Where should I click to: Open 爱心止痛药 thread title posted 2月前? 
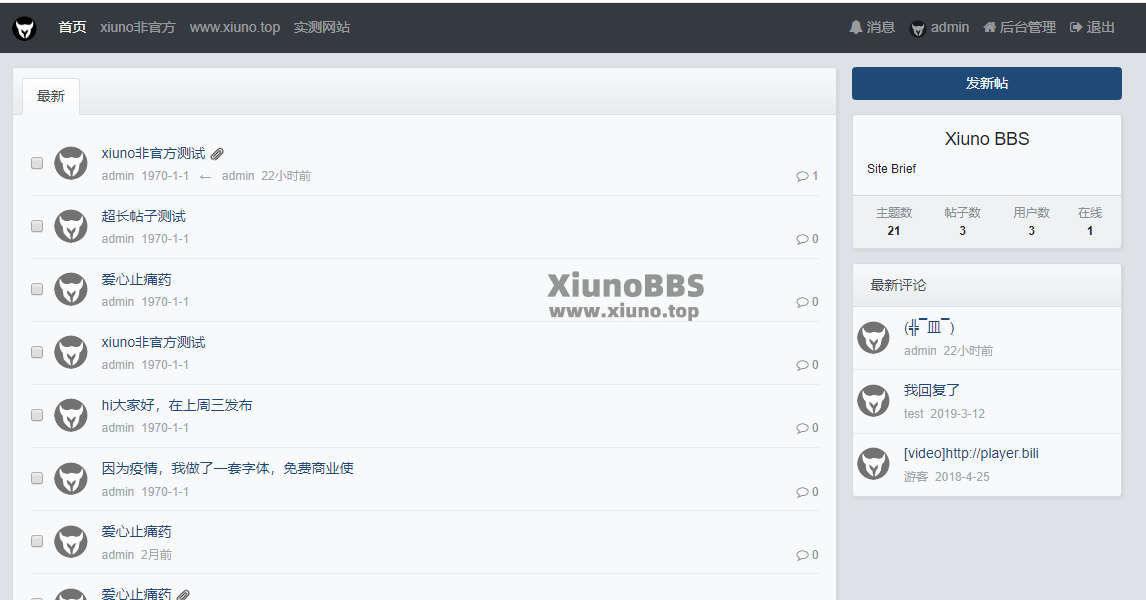(137, 531)
